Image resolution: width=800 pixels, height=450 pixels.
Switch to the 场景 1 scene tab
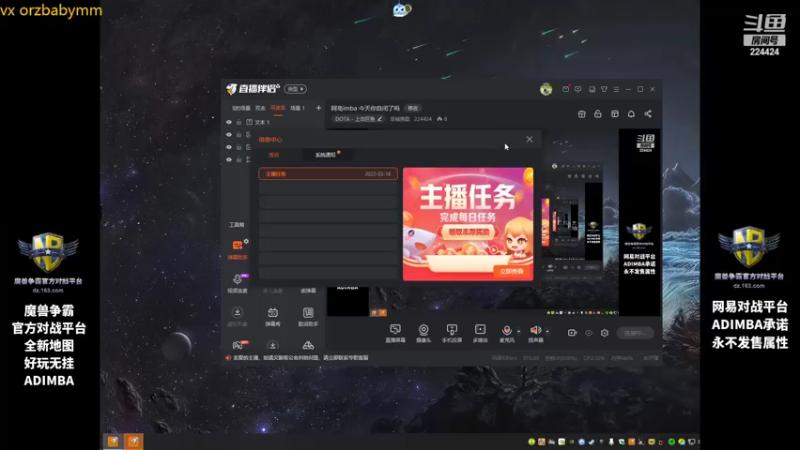297,108
